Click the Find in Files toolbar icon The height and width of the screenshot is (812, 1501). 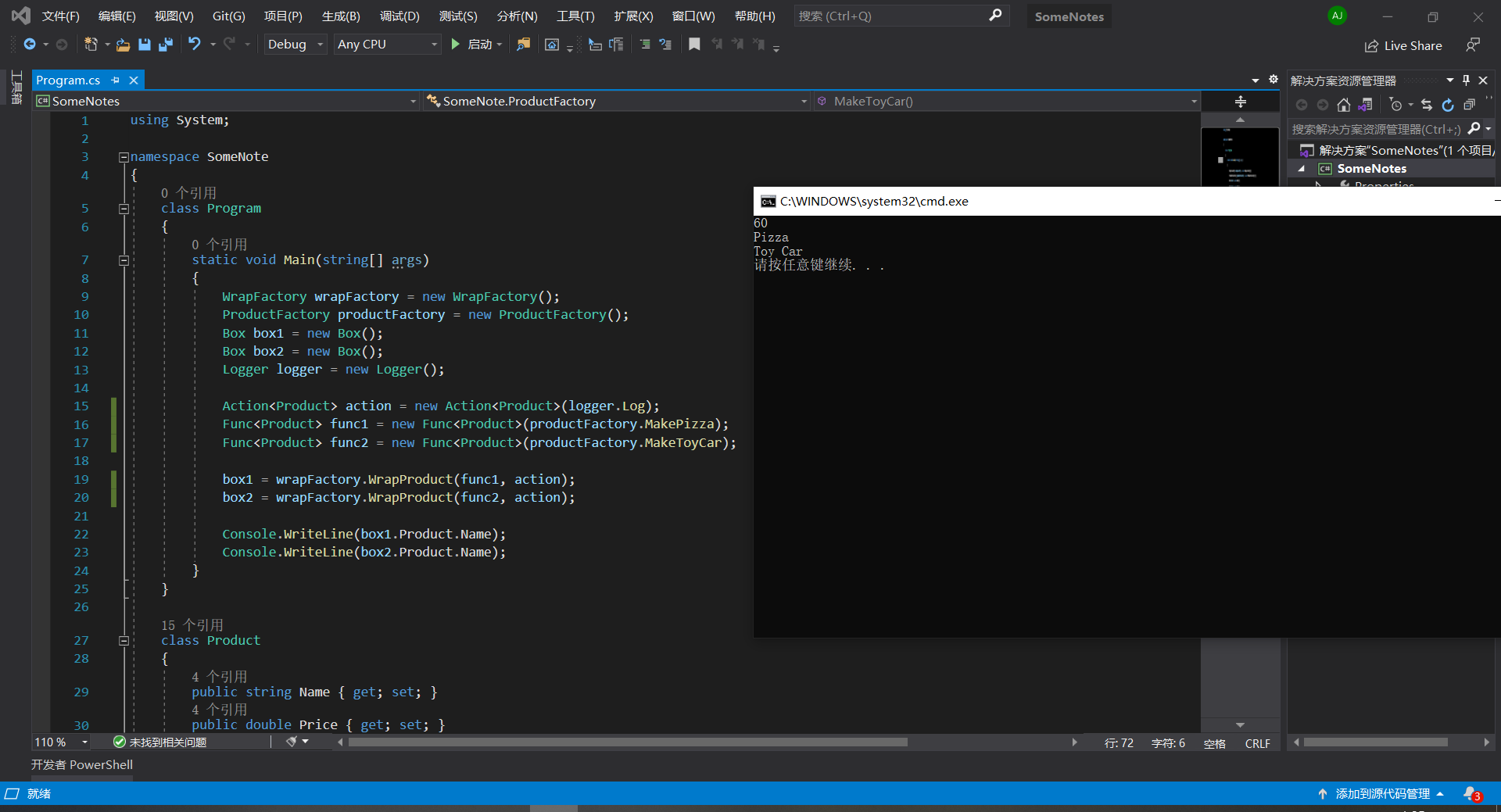click(x=523, y=45)
